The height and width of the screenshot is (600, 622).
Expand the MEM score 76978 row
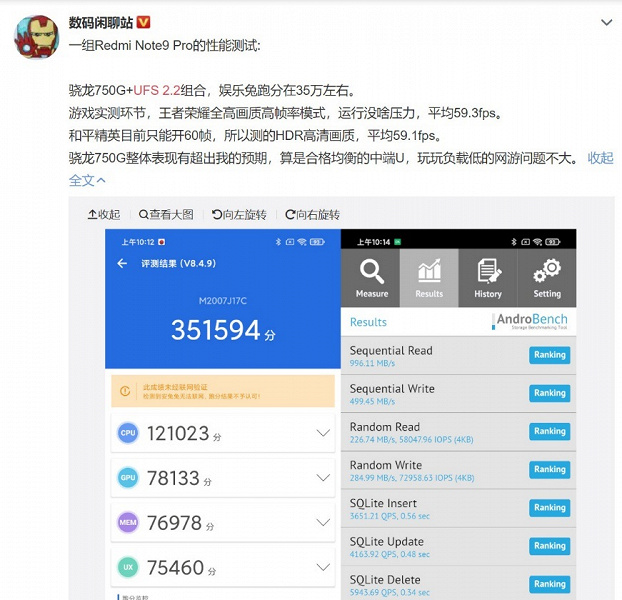point(223,522)
